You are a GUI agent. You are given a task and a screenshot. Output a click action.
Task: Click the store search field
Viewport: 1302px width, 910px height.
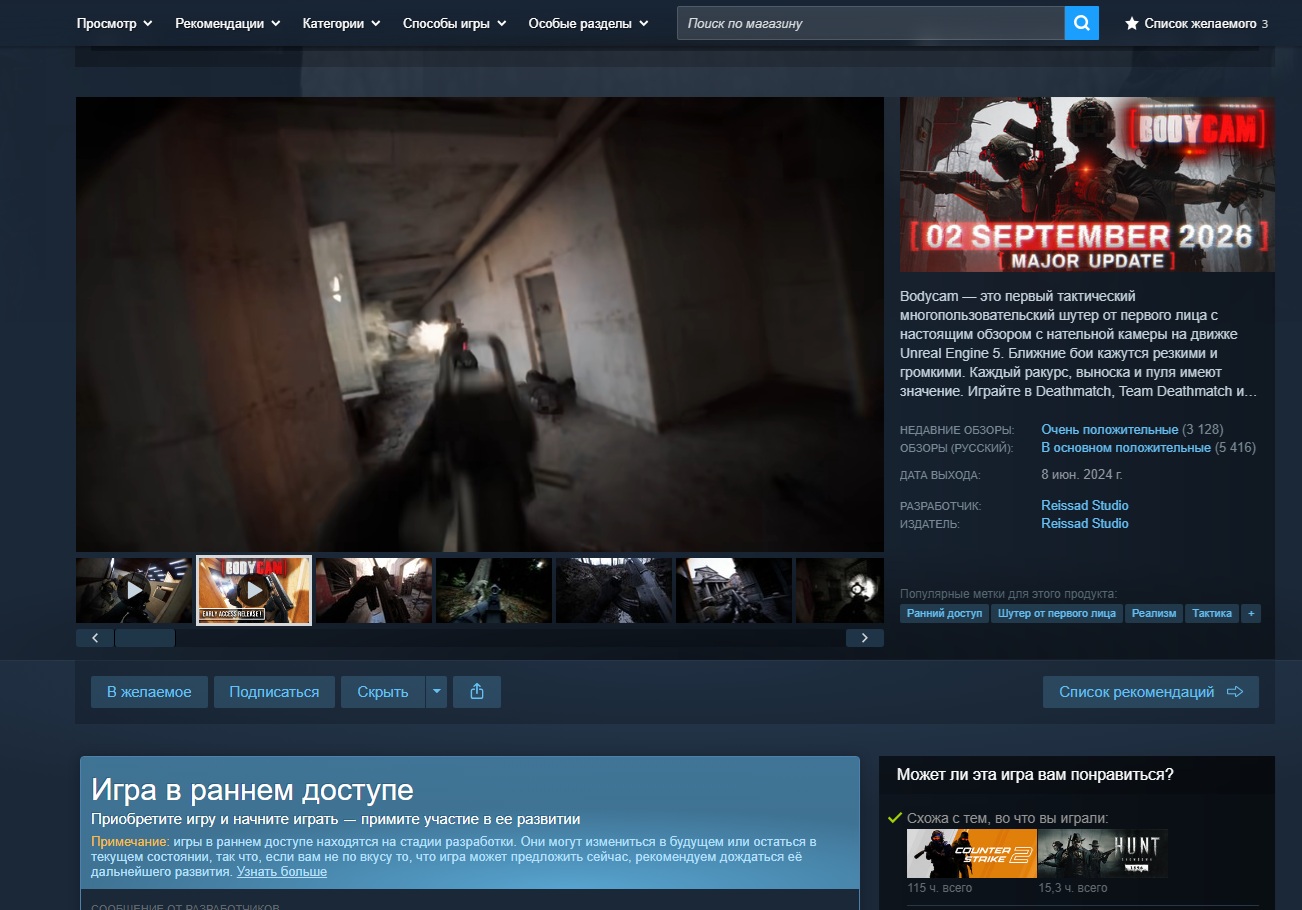(870, 23)
